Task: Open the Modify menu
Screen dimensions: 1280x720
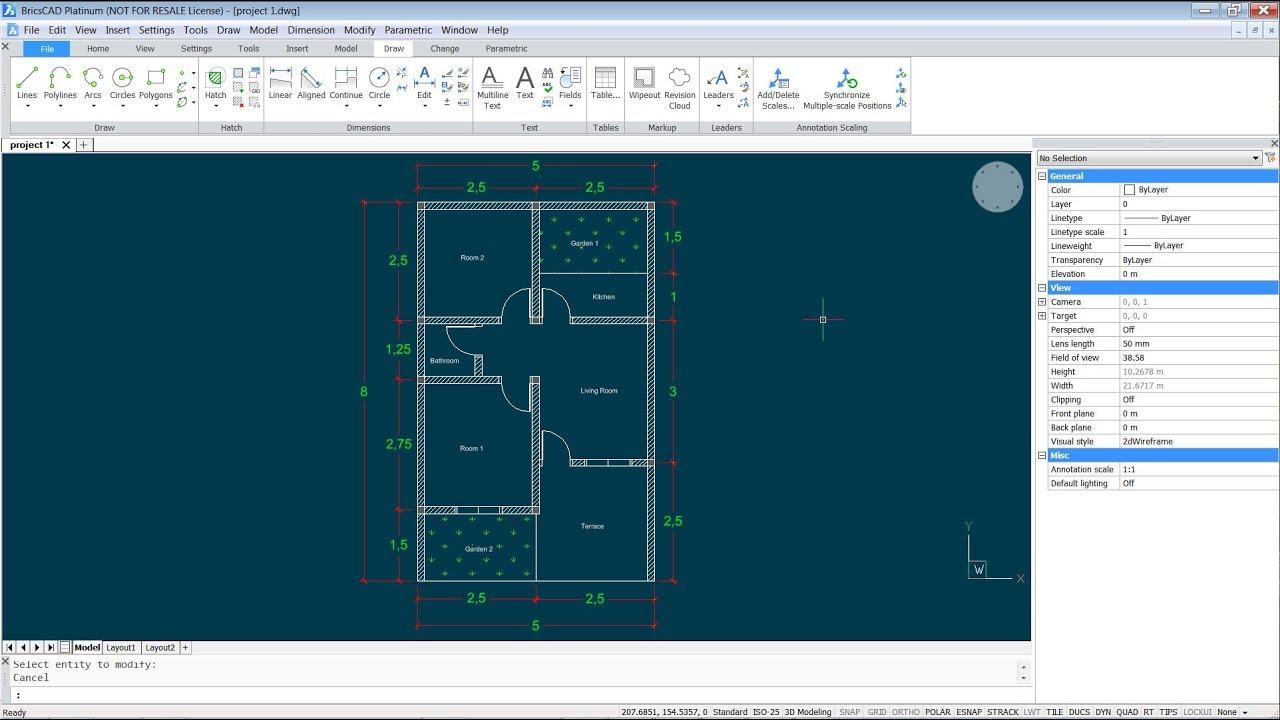Action: pyautogui.click(x=359, y=30)
